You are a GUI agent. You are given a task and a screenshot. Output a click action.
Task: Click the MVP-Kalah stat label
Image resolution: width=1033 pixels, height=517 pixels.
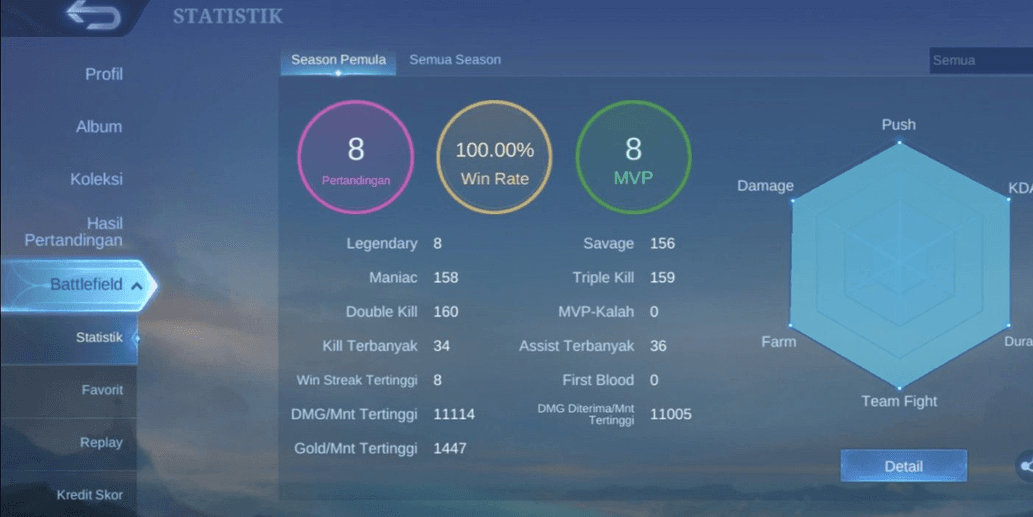596,312
